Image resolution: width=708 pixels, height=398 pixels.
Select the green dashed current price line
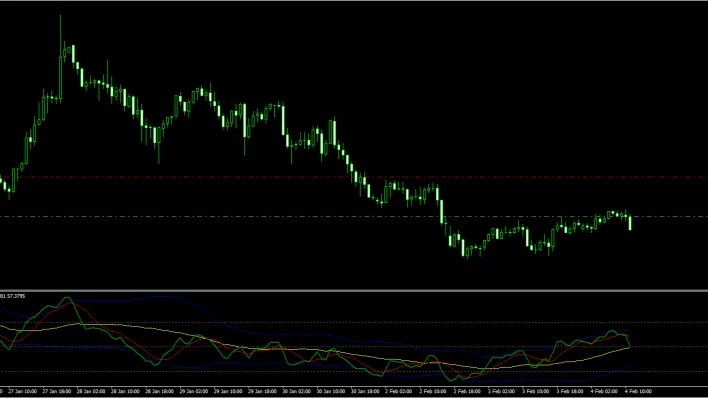click(x=354, y=216)
